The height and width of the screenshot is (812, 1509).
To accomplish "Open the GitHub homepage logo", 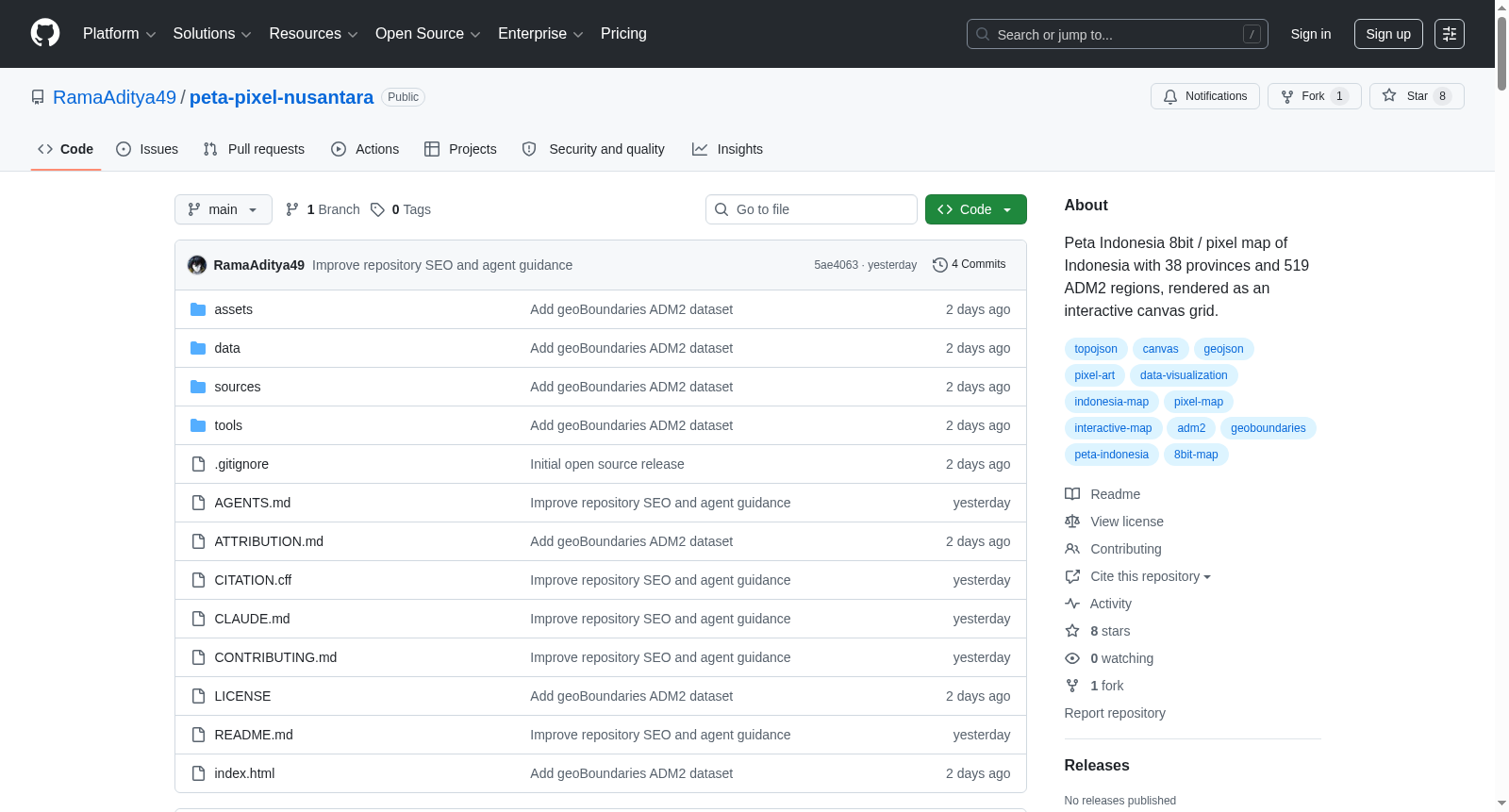I will [x=45, y=34].
